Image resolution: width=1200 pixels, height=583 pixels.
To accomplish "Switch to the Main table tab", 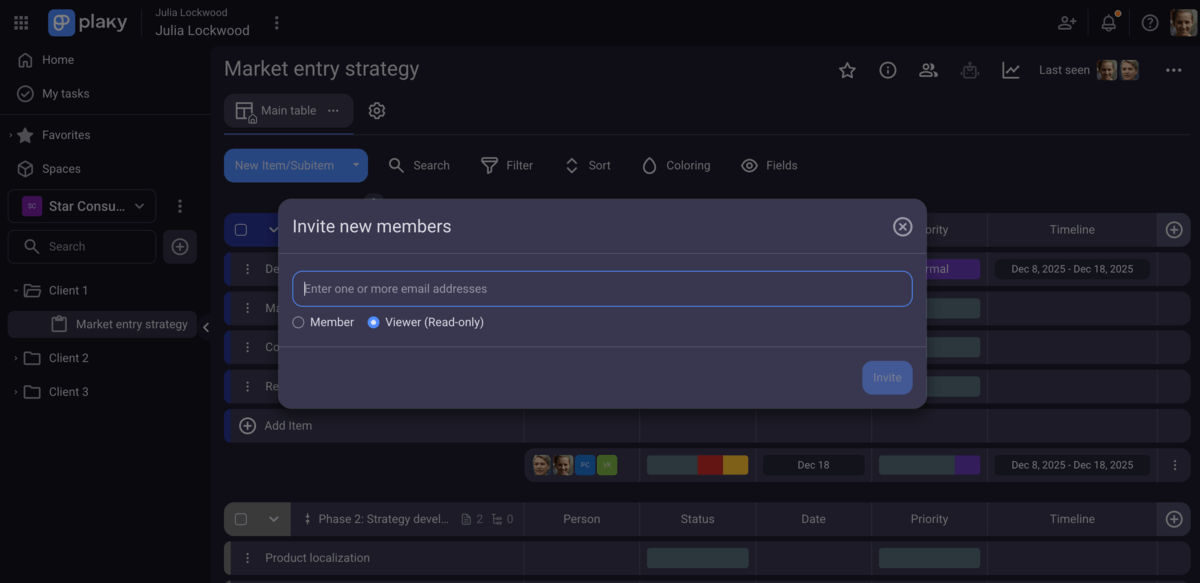I will coord(288,110).
